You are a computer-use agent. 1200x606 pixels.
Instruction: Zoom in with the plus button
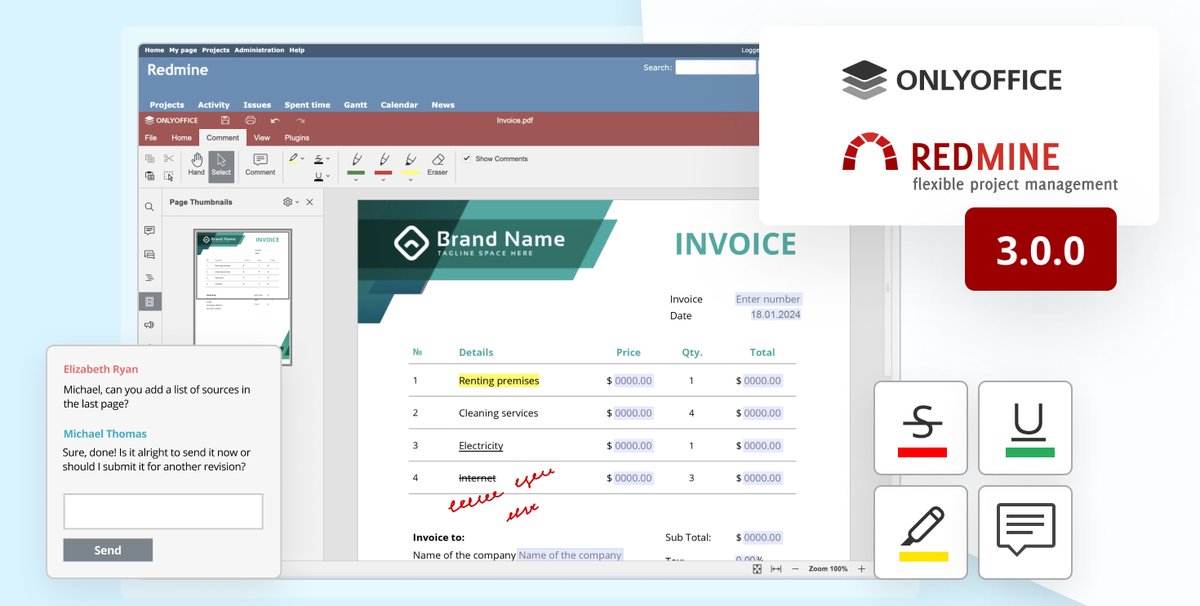coord(861,569)
